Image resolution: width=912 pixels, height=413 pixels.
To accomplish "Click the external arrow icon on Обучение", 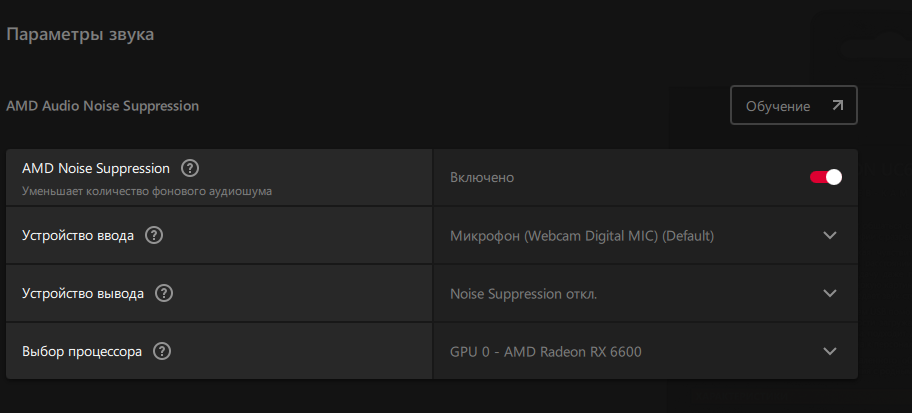I will click(x=837, y=106).
